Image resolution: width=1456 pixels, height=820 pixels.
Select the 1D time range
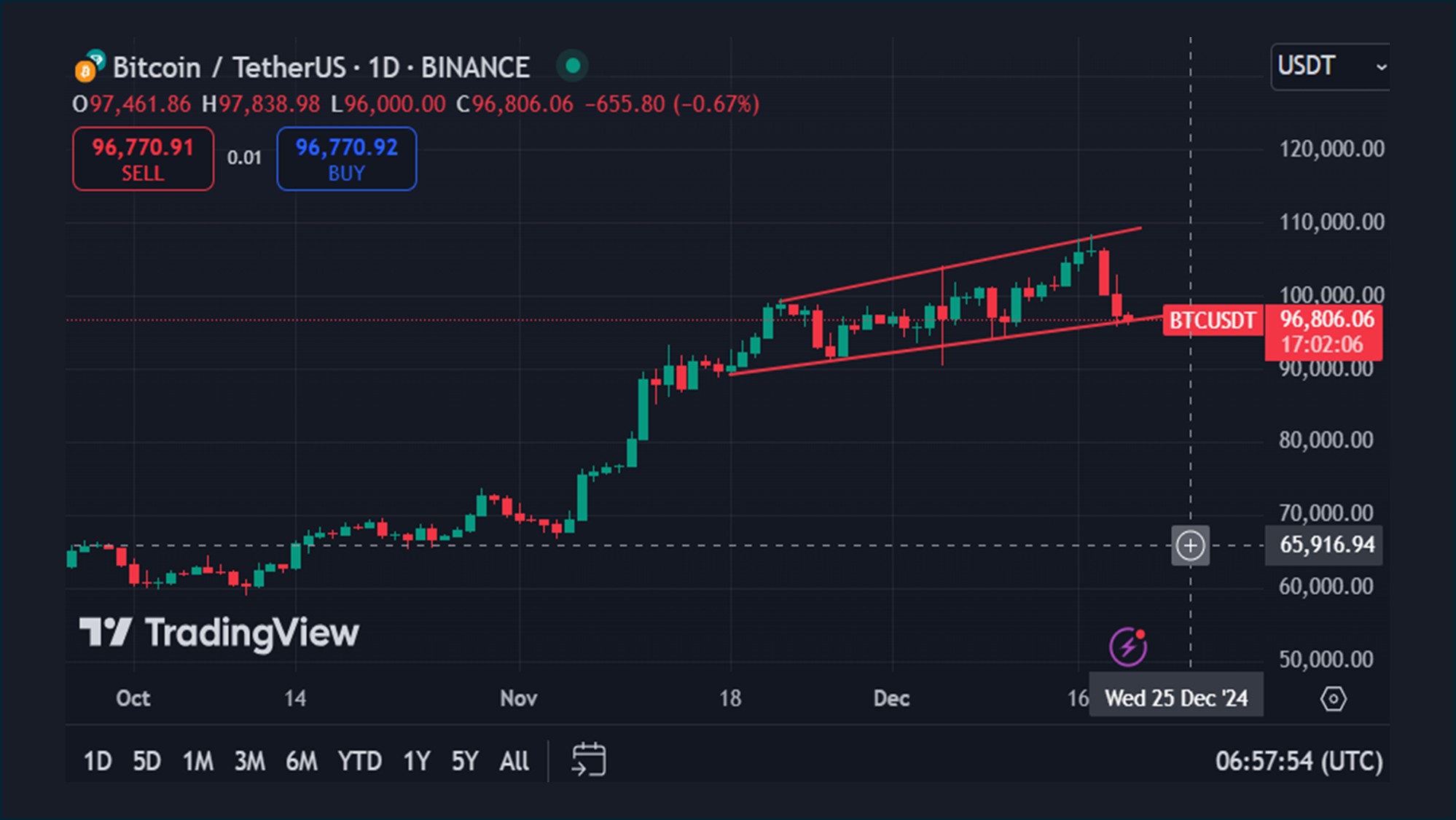tap(97, 761)
